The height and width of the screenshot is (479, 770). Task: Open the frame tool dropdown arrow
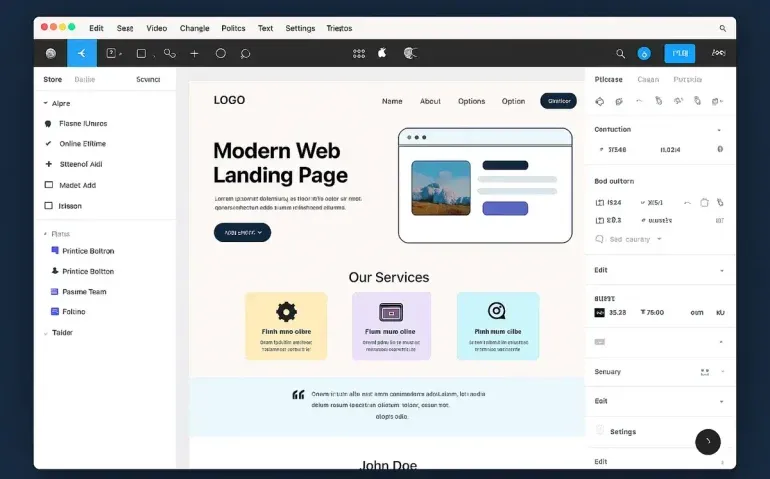pos(120,54)
